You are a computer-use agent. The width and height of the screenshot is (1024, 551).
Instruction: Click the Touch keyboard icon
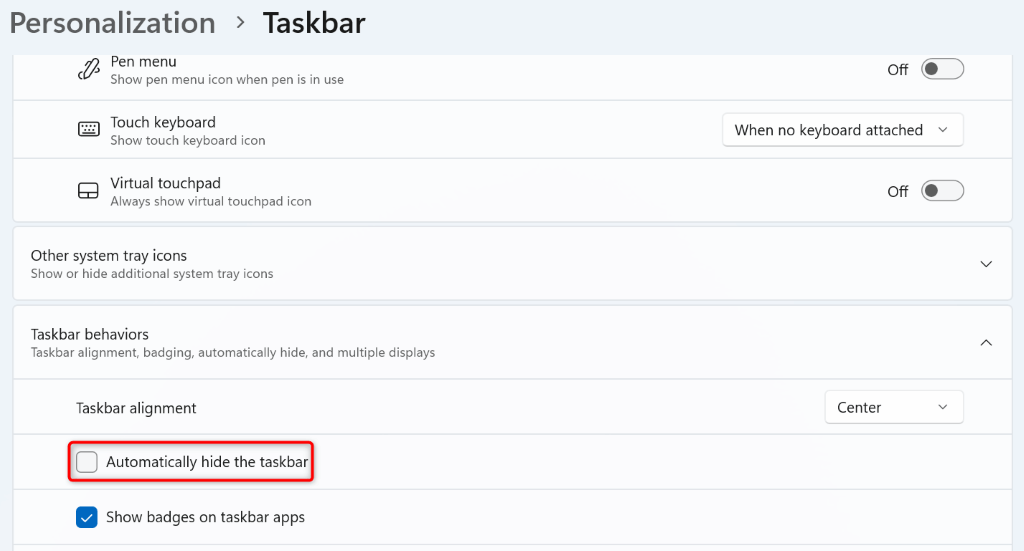coord(89,130)
